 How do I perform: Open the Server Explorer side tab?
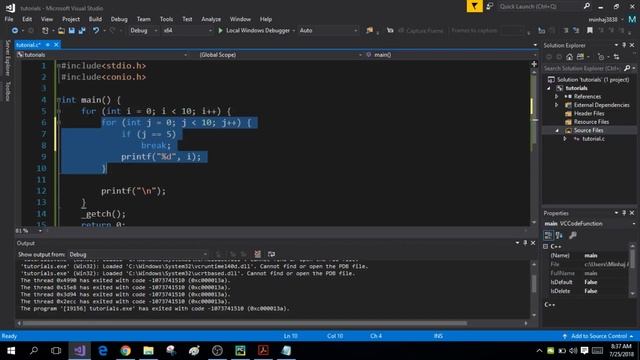click(x=7, y=58)
